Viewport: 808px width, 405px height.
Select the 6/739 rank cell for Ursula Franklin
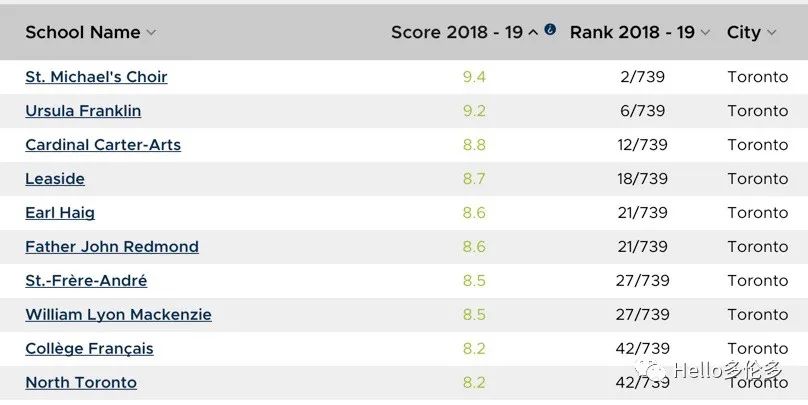coord(642,111)
